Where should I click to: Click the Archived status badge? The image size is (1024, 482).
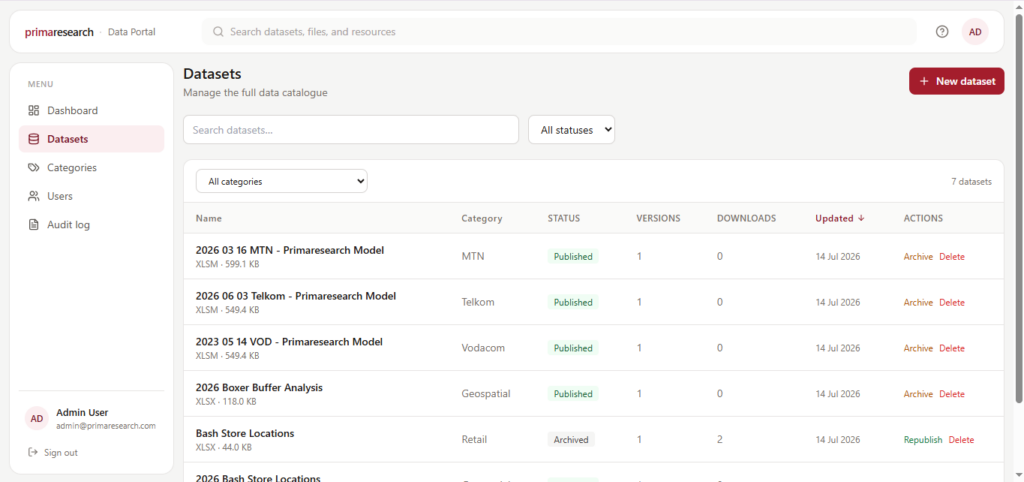(x=571, y=440)
